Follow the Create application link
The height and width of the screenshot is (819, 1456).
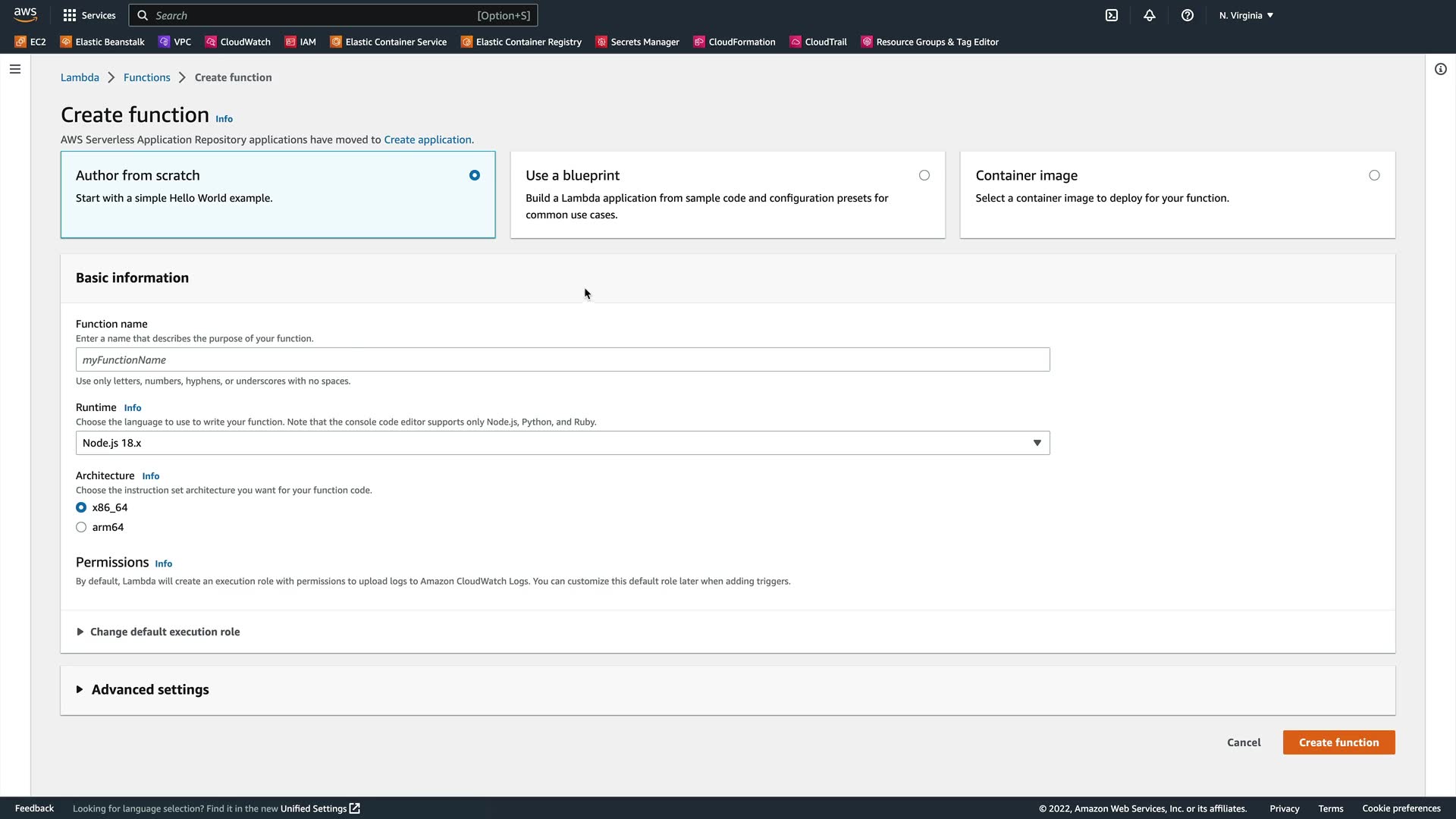click(427, 140)
